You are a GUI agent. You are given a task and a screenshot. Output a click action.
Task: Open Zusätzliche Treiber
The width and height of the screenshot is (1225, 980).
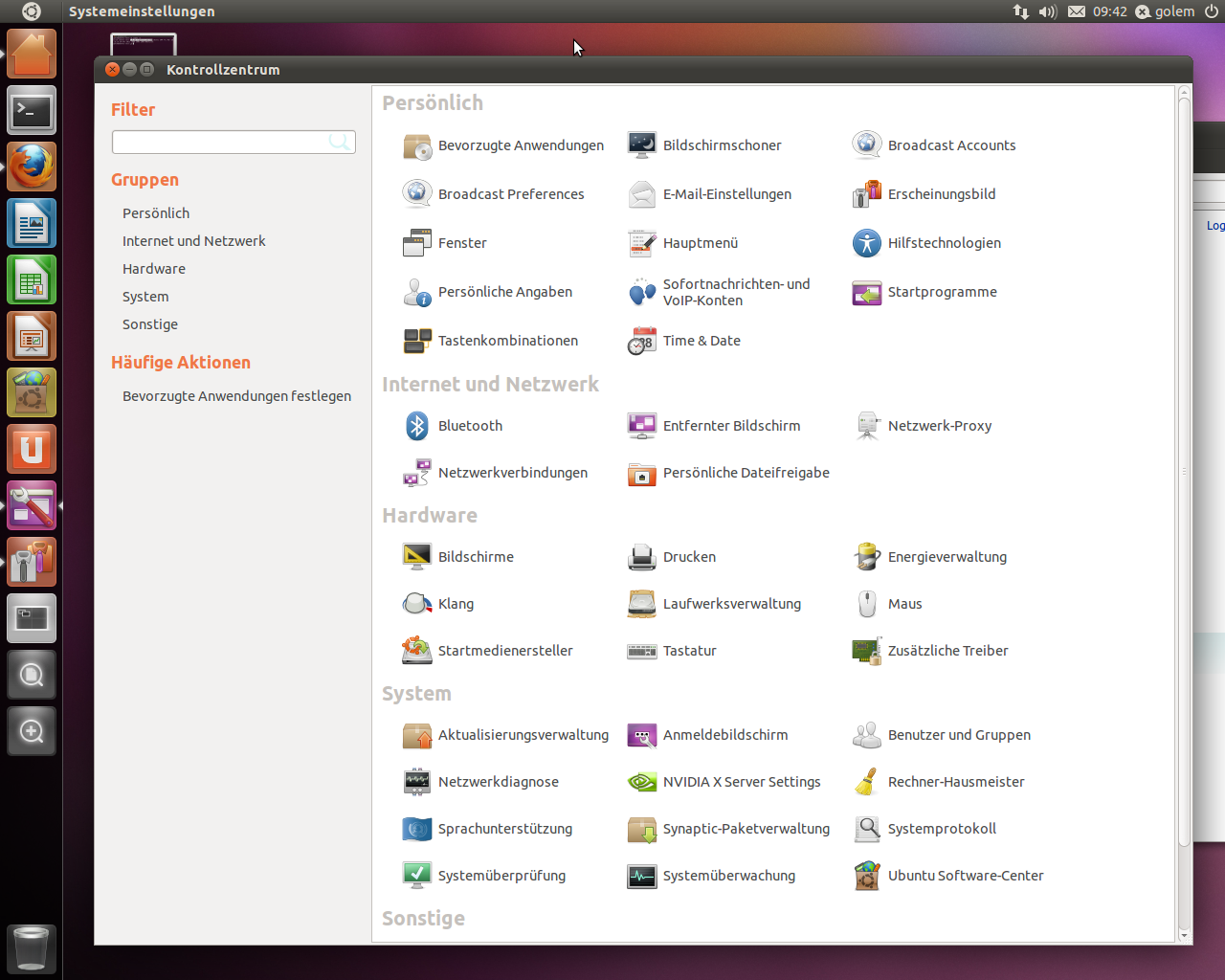947,651
